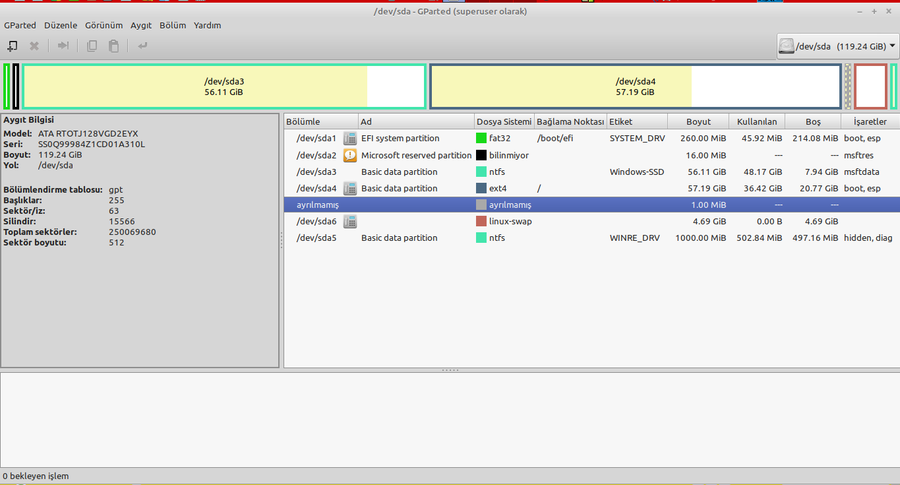Open the Düzenle menu

point(60,25)
